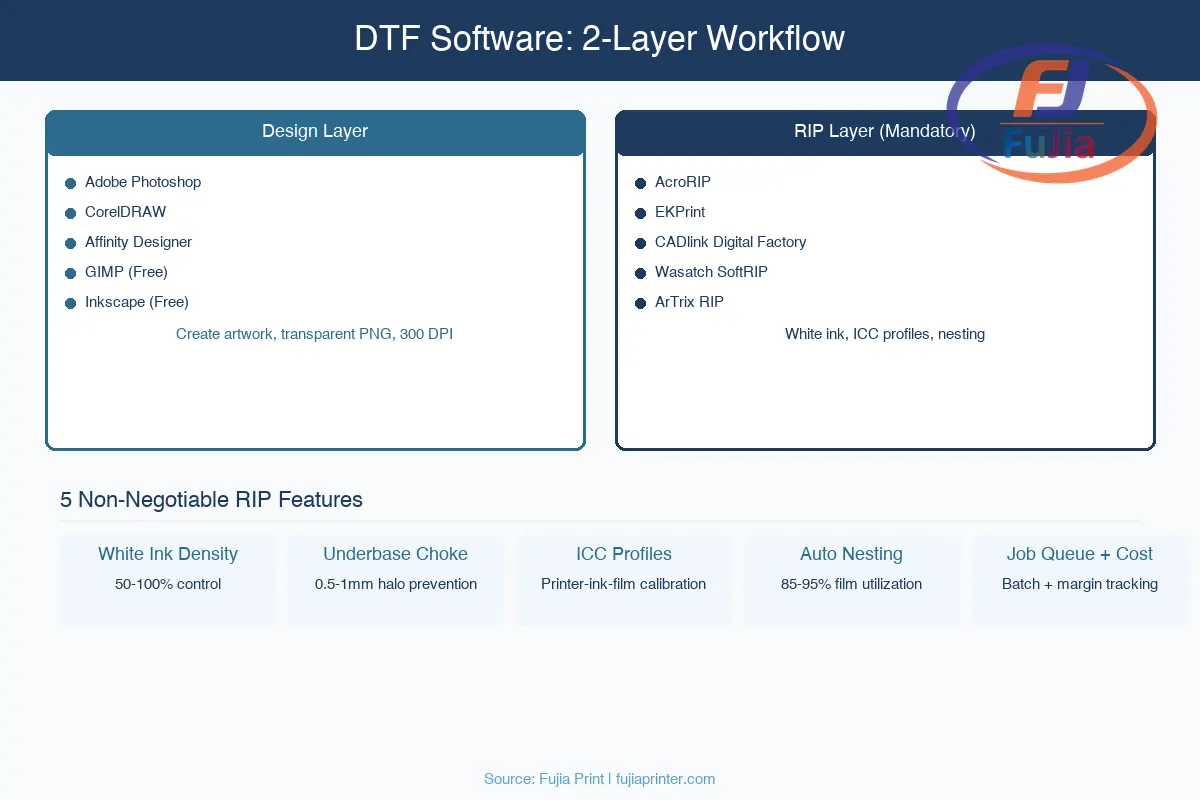The height and width of the screenshot is (800, 1200).
Task: Click the bullet dot beside Inkscape (Free)
Action: [70, 303]
